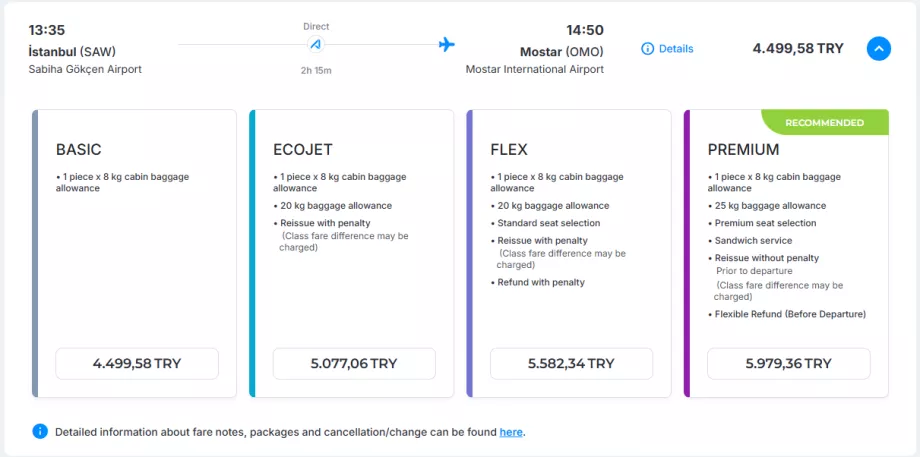Click the green RECOMMENDED badge
This screenshot has width=920, height=457.
[825, 123]
